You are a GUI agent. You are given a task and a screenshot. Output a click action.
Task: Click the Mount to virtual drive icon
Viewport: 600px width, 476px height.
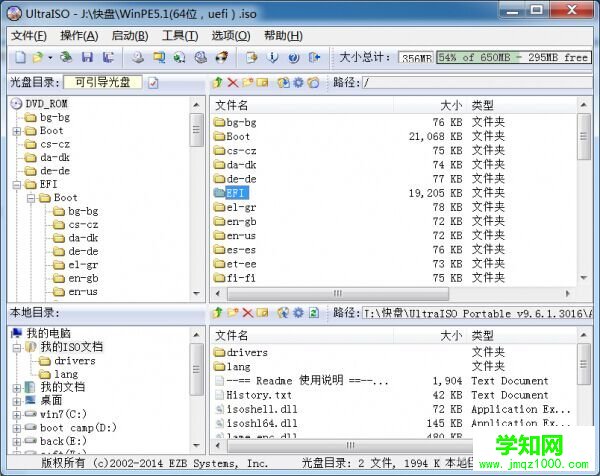201,58
